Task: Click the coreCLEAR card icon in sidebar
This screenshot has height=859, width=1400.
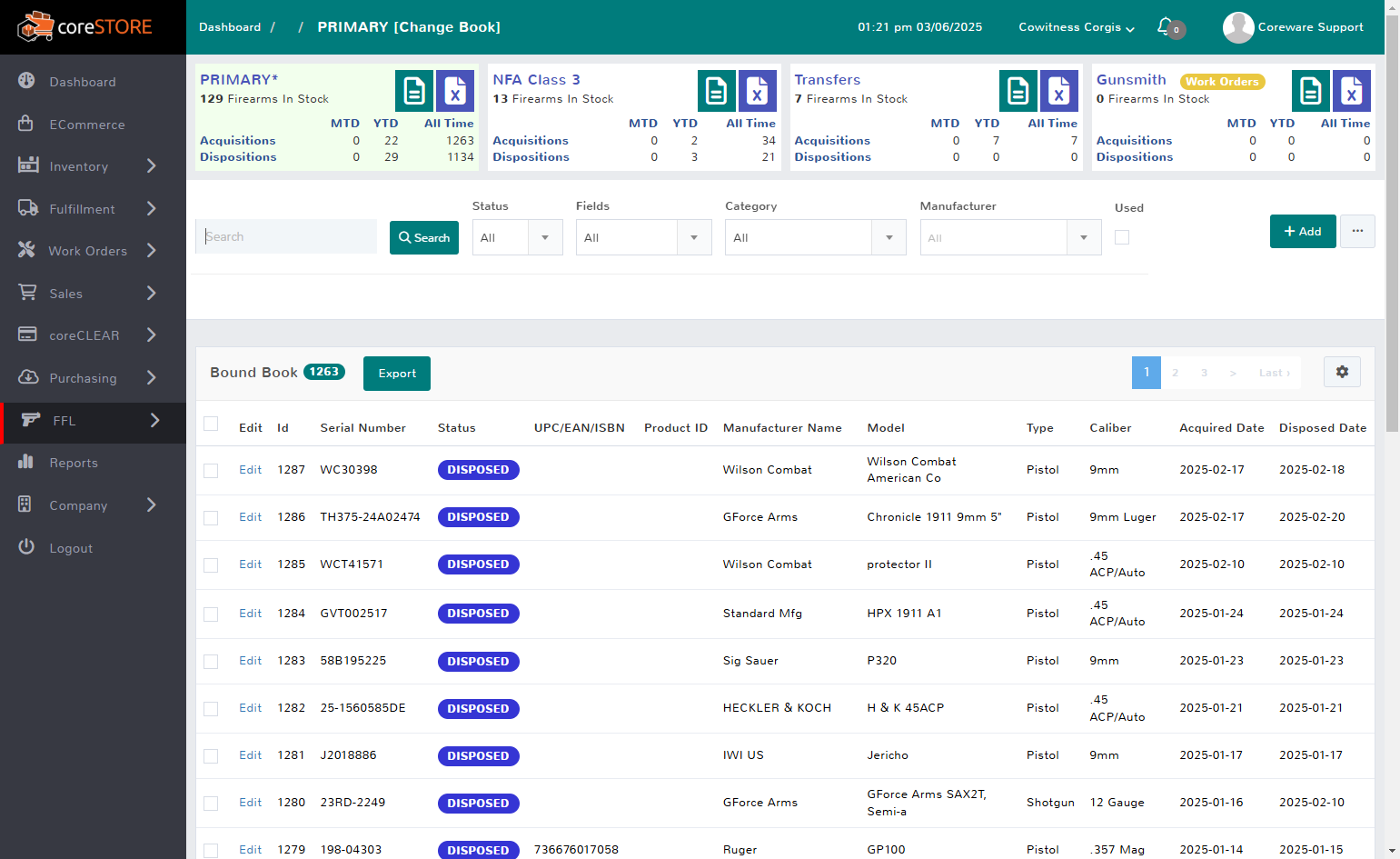Action: [27, 335]
